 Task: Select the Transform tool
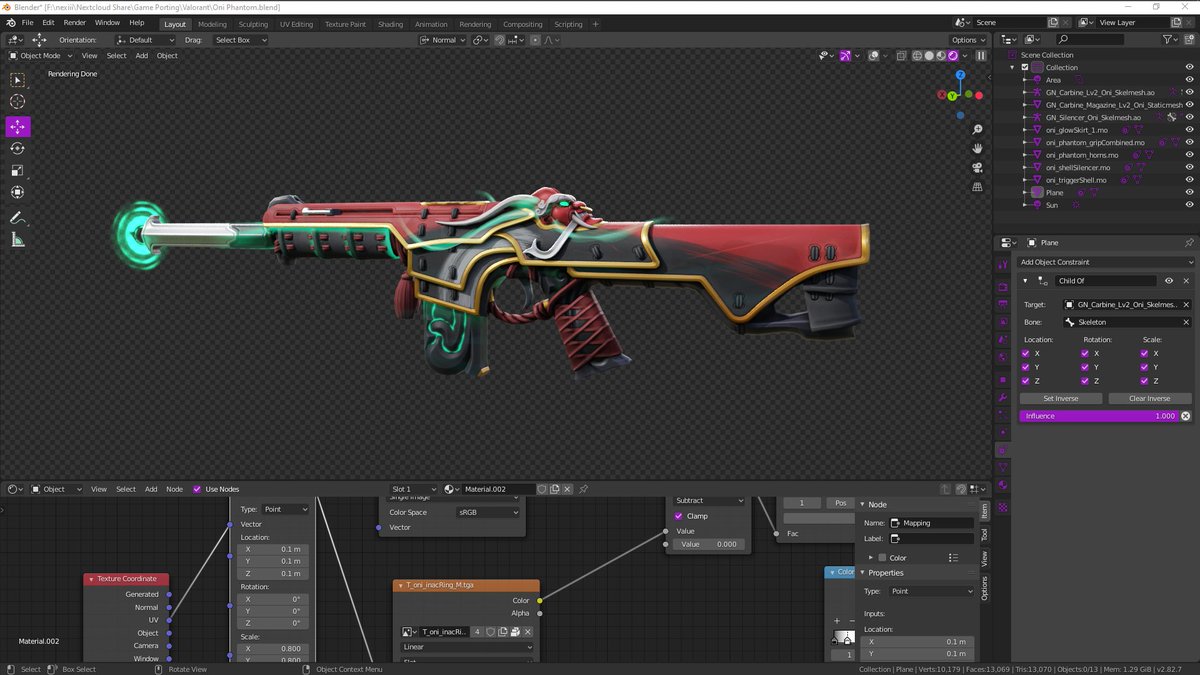point(17,192)
